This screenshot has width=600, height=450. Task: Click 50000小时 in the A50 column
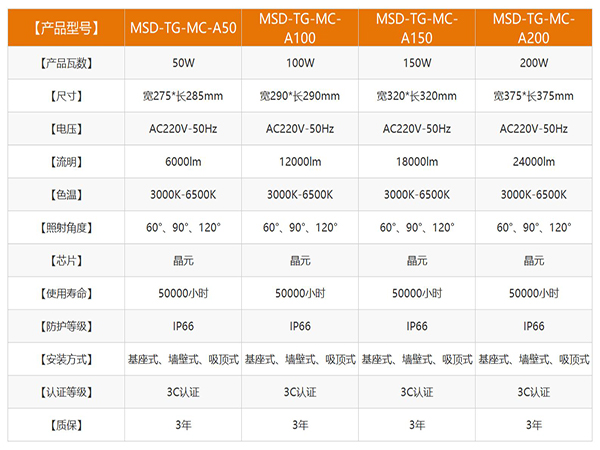(183, 293)
